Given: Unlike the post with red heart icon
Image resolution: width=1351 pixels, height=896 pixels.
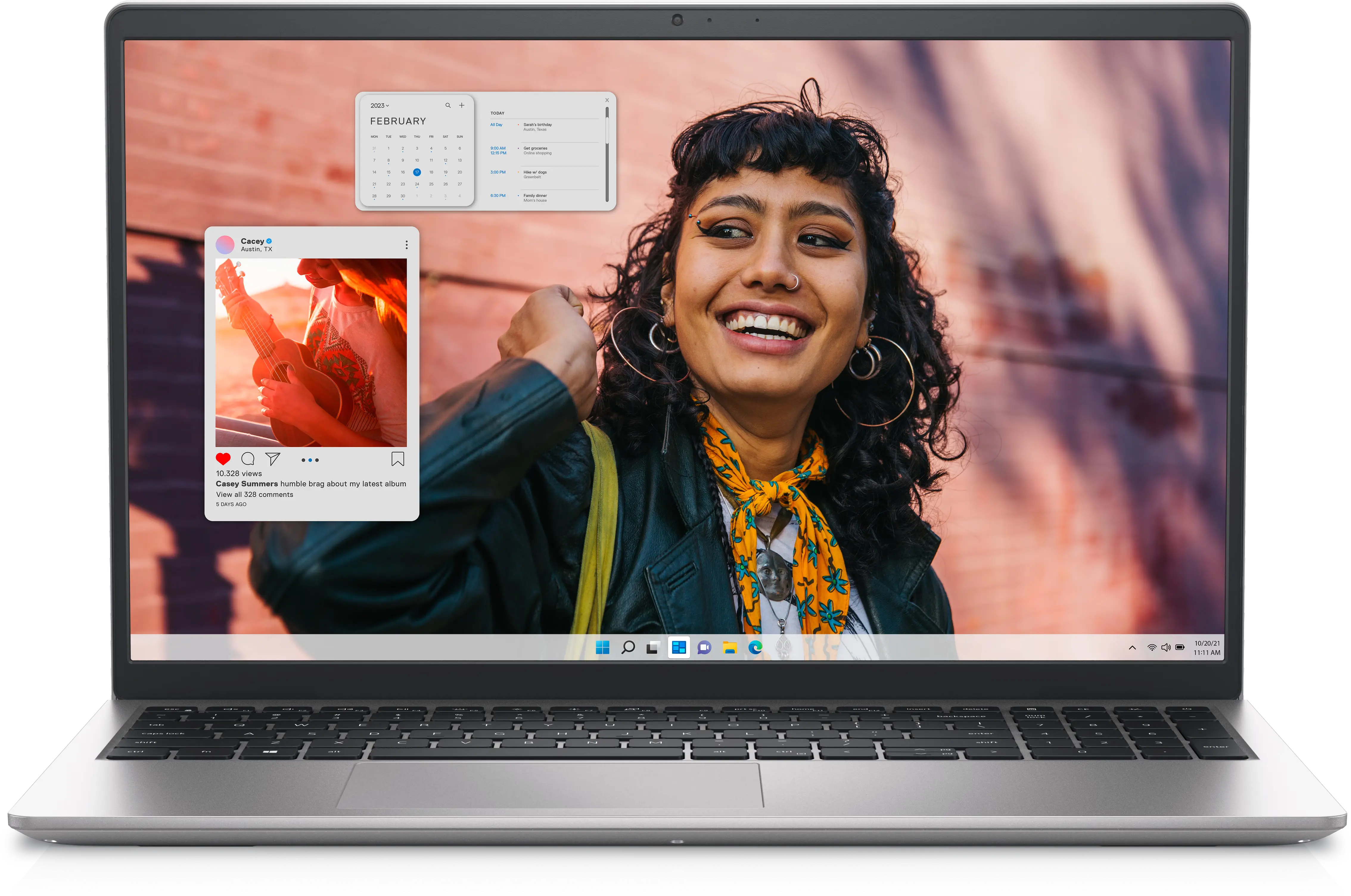Looking at the screenshot, I should click(x=223, y=459).
